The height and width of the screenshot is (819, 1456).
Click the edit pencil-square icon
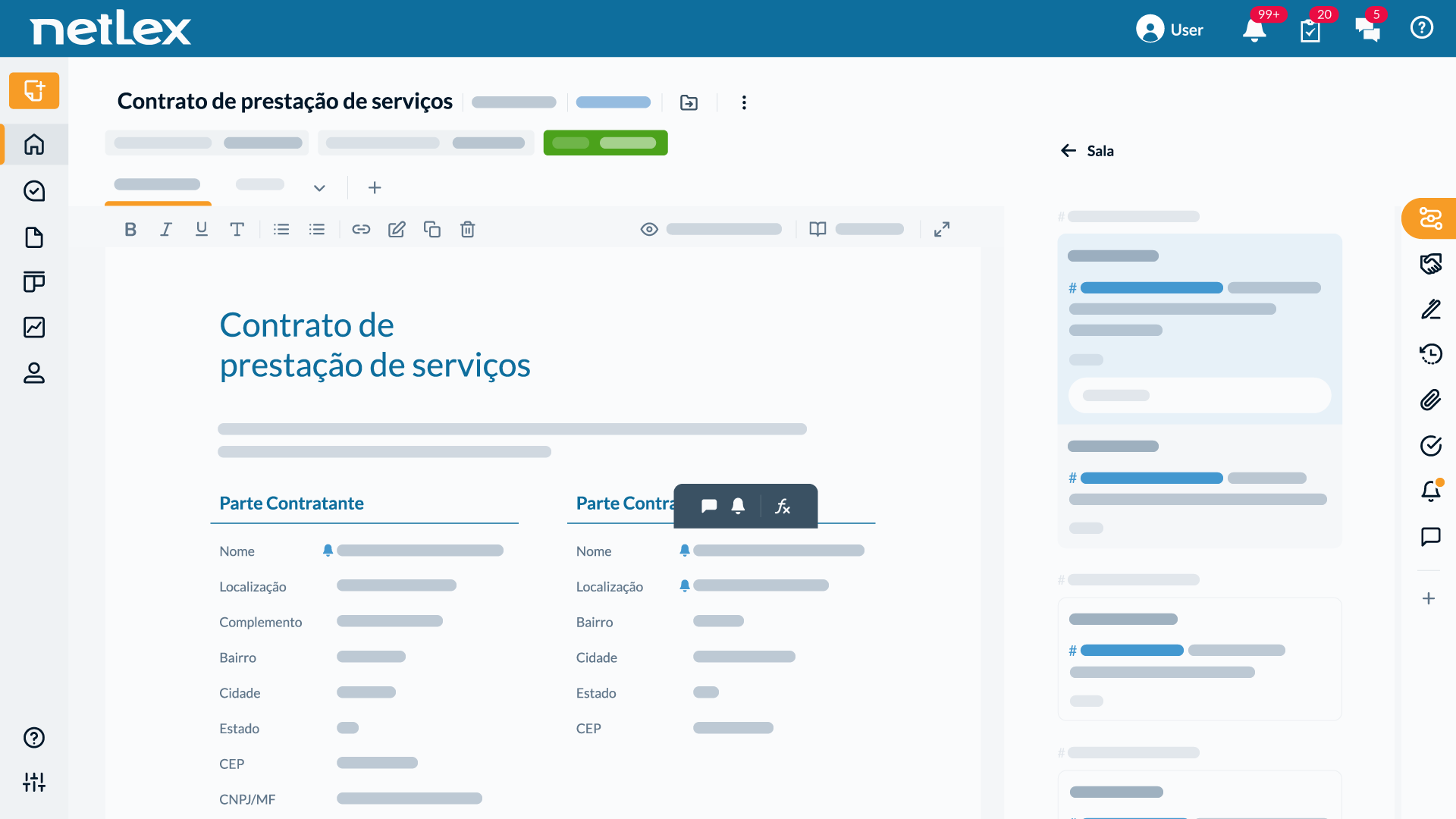(397, 230)
